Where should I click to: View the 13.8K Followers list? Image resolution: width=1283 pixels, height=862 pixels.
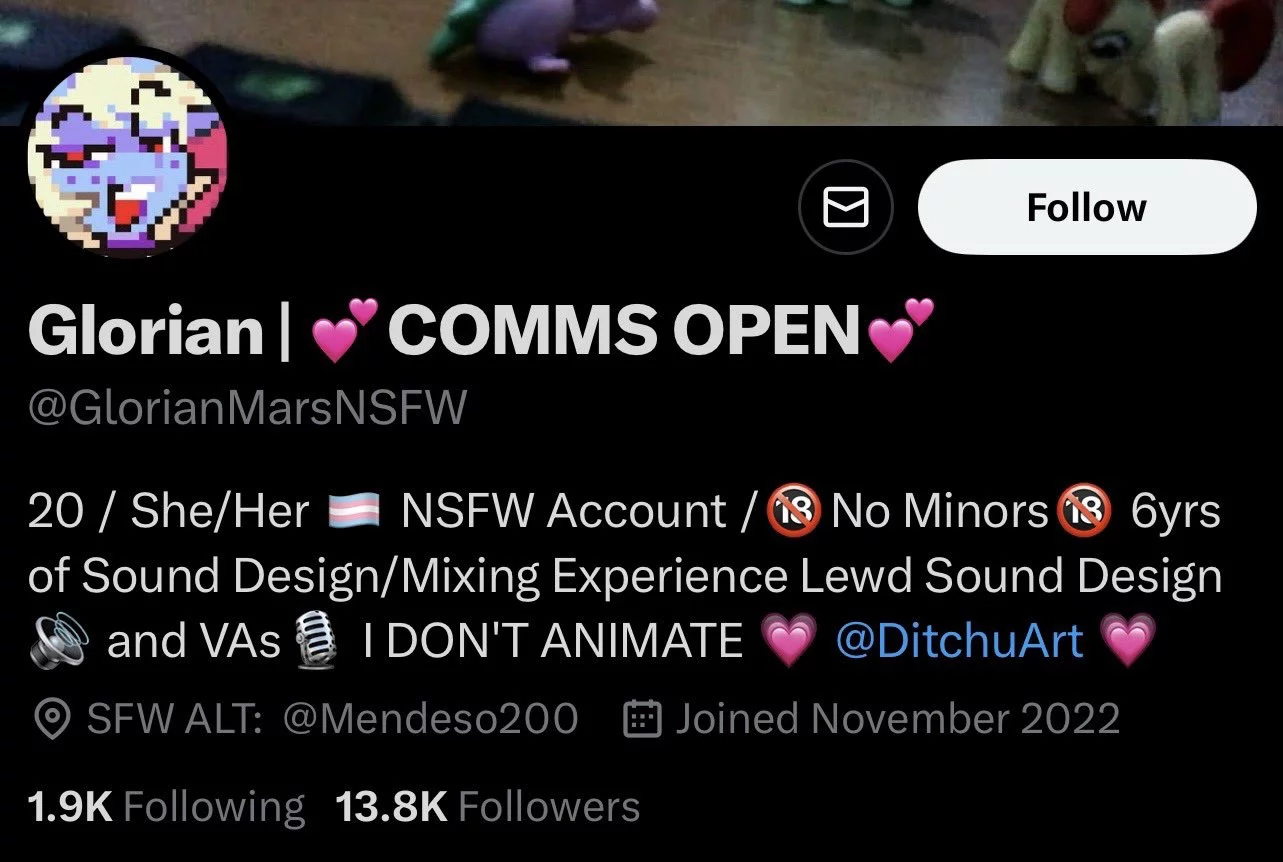pyautogui.click(x=488, y=806)
